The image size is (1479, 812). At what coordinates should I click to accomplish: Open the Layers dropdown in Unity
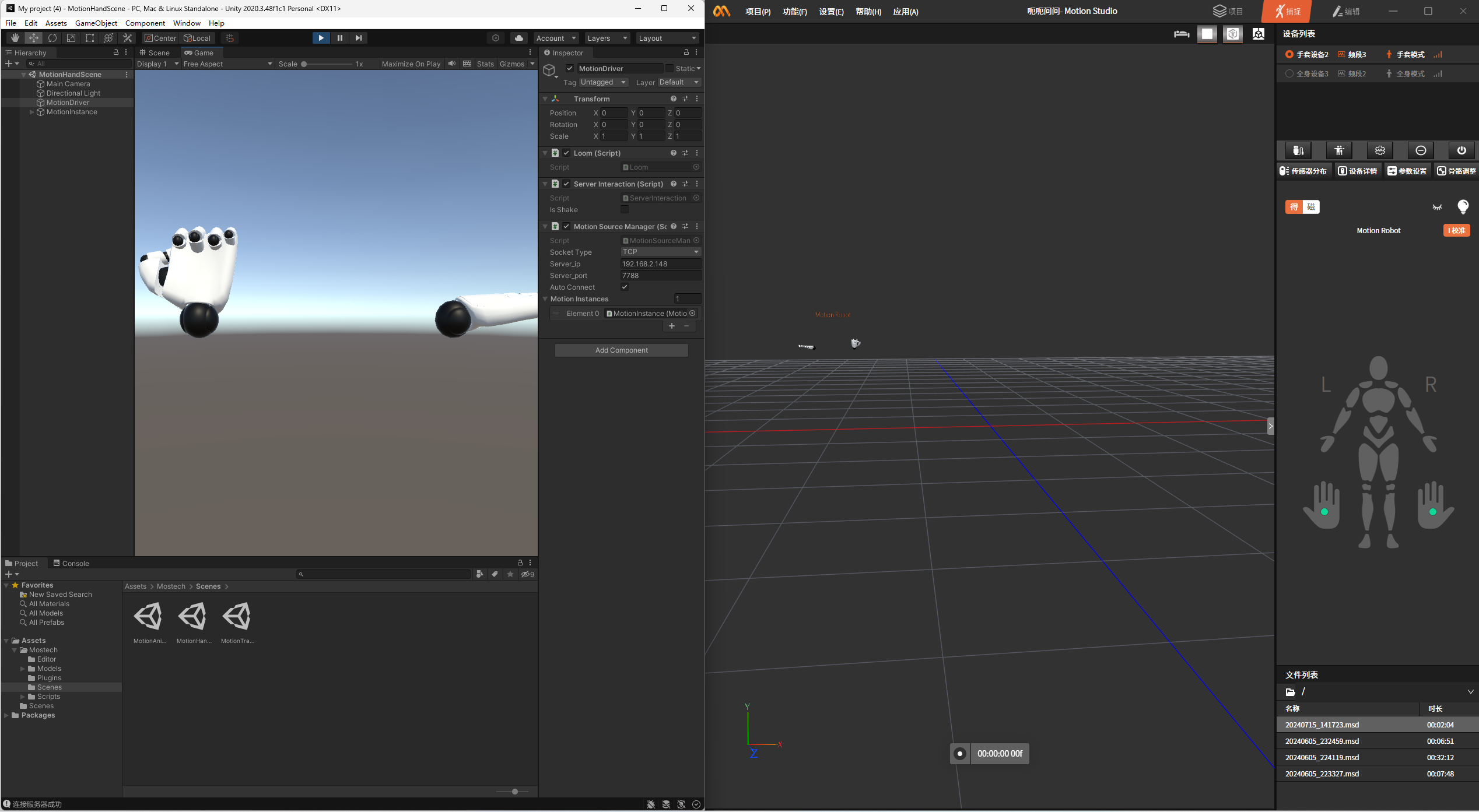[x=607, y=38]
